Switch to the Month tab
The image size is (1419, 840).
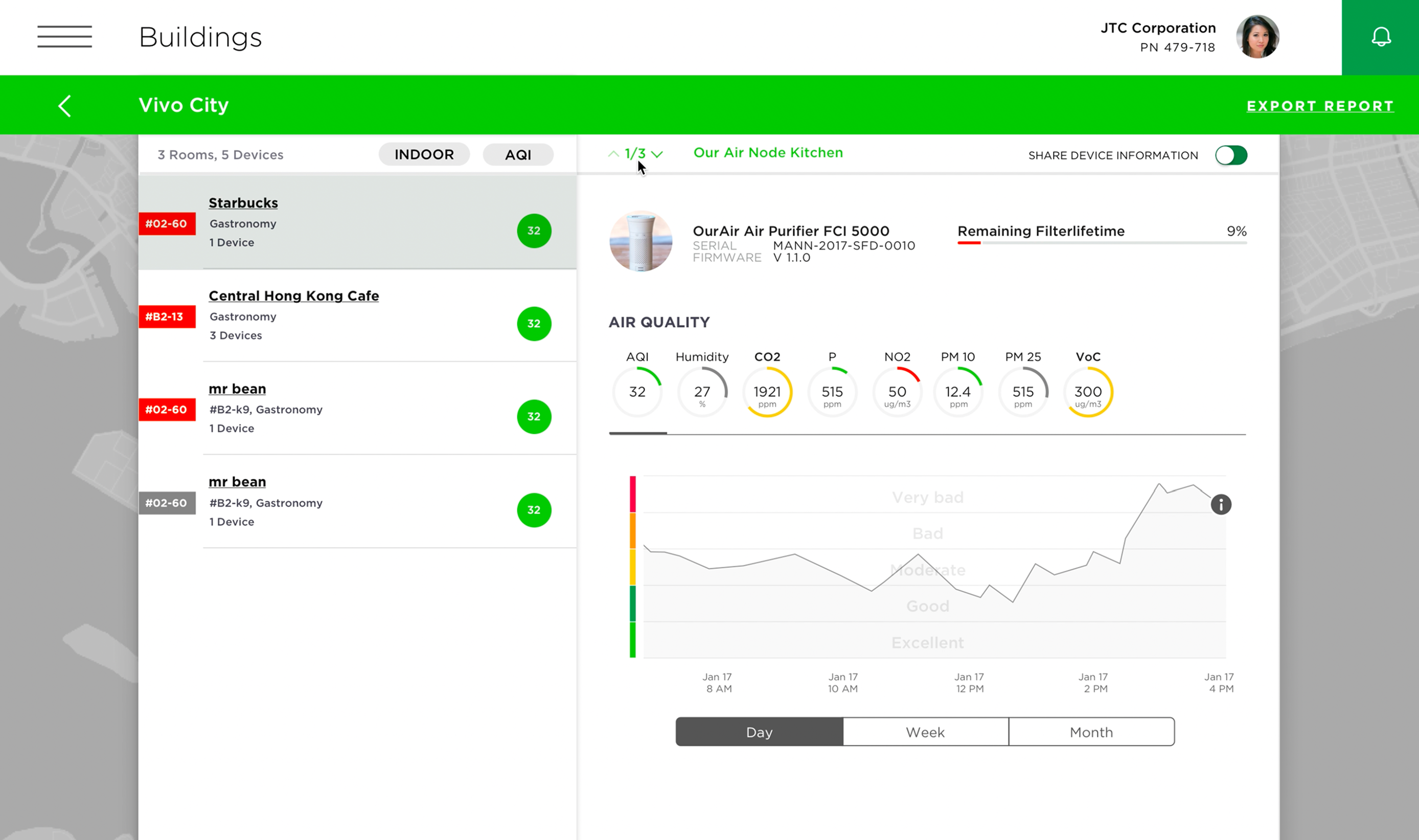pos(1091,731)
